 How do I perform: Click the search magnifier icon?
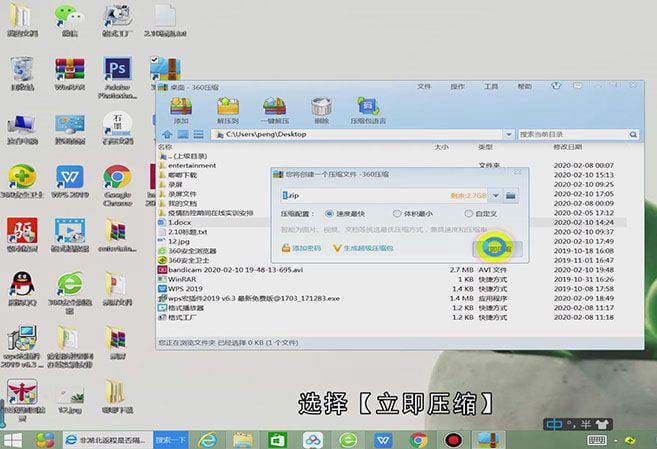tap(633, 134)
